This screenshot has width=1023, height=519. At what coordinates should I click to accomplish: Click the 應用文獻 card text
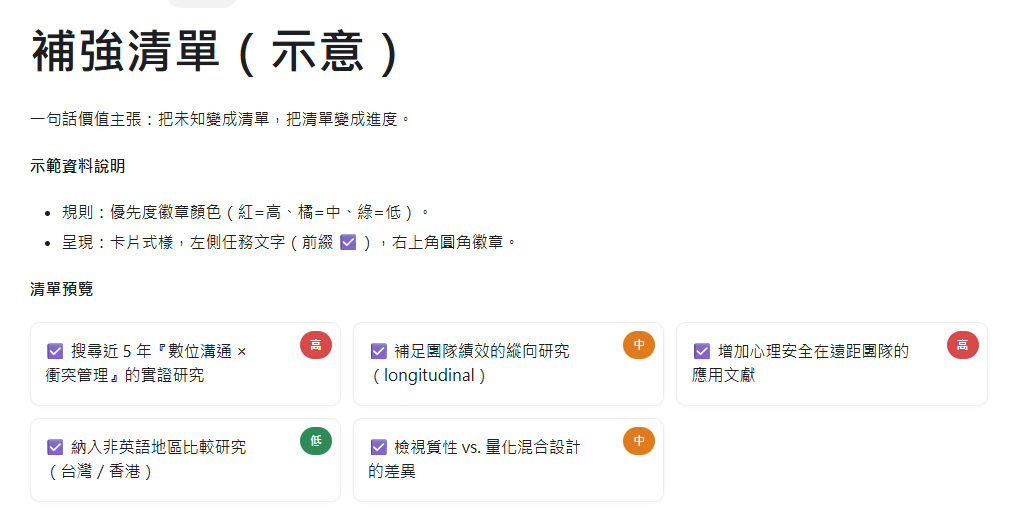click(724, 376)
